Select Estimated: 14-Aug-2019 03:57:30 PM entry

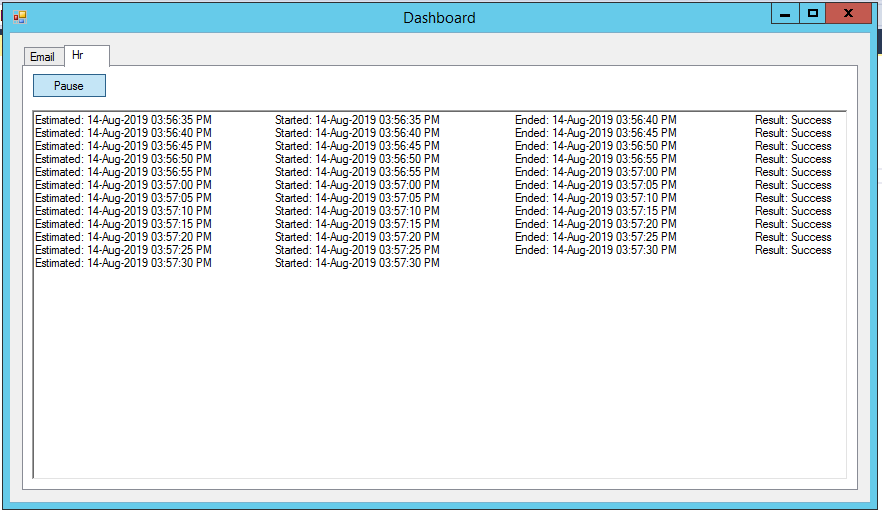pyautogui.click(x=123, y=262)
